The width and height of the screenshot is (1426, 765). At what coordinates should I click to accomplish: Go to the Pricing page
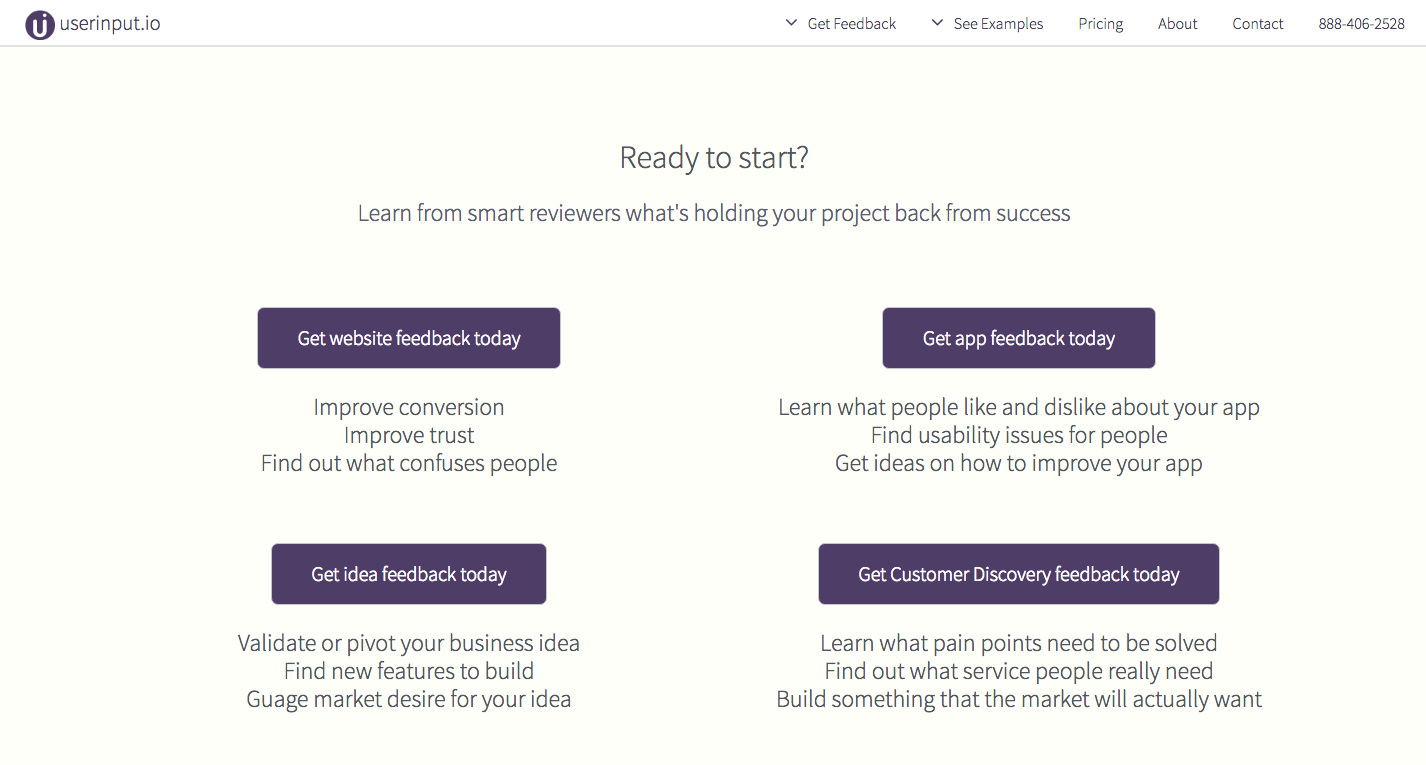1101,24
